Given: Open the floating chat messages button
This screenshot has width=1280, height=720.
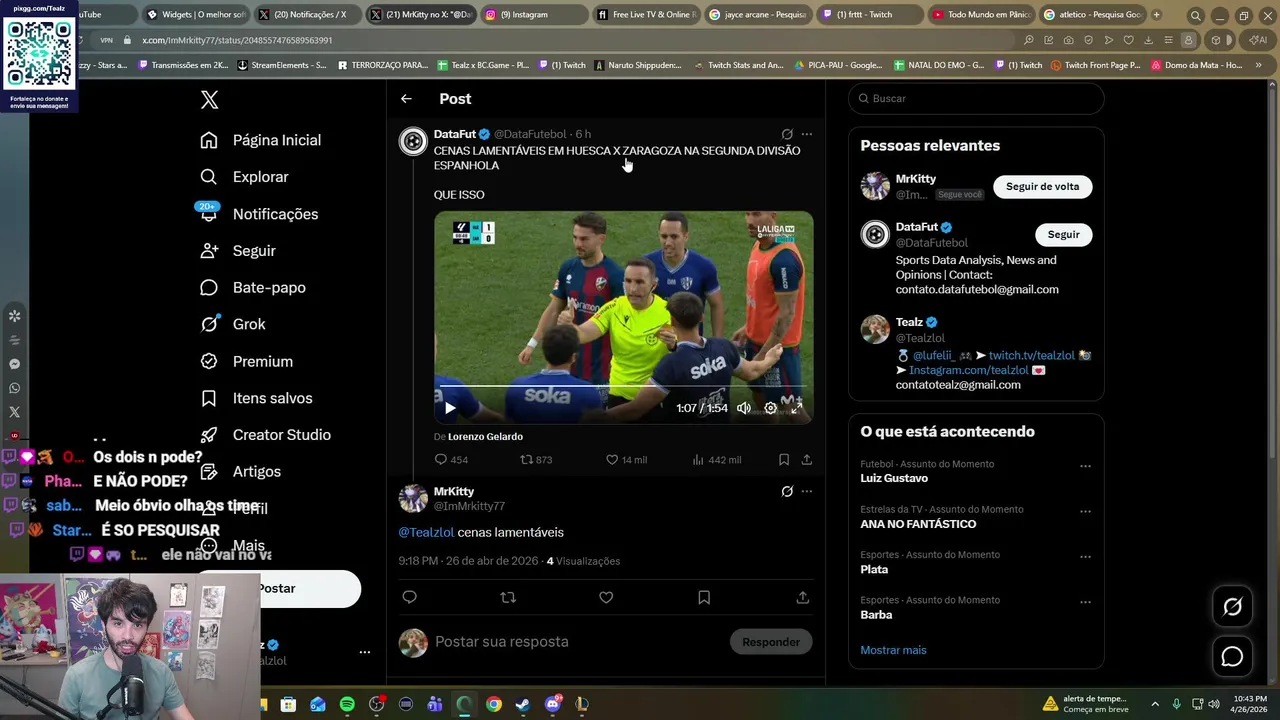Looking at the screenshot, I should [1232, 656].
